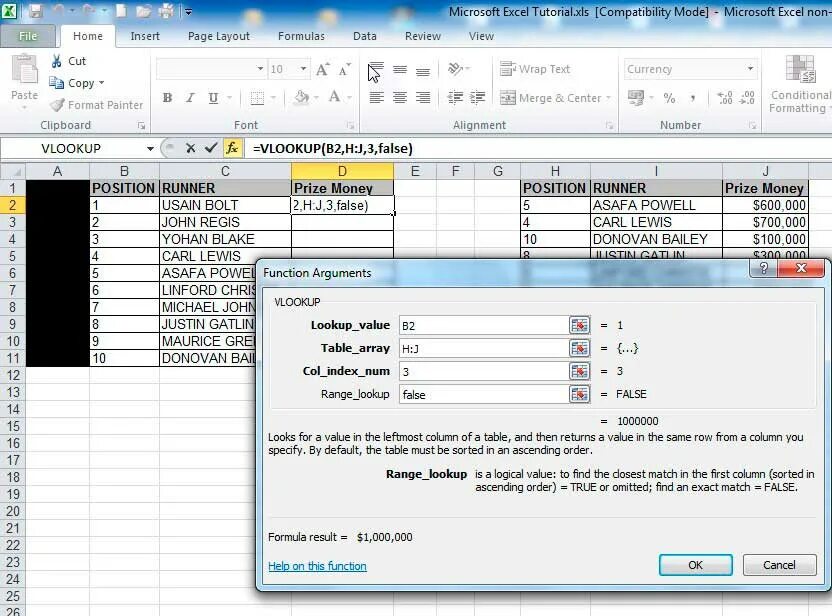
Task: Click the Decrease Indent icon
Action: pyautogui.click(x=455, y=98)
